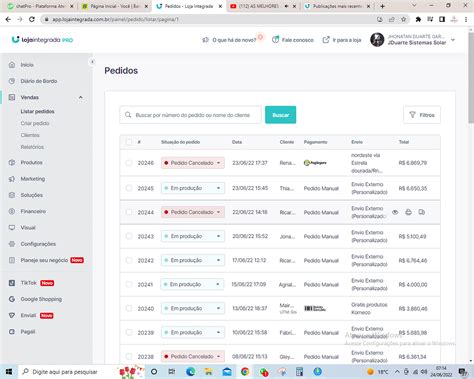This screenshot has height=379, width=474.
Task: Open File Explorer from the taskbar
Action: [209, 372]
